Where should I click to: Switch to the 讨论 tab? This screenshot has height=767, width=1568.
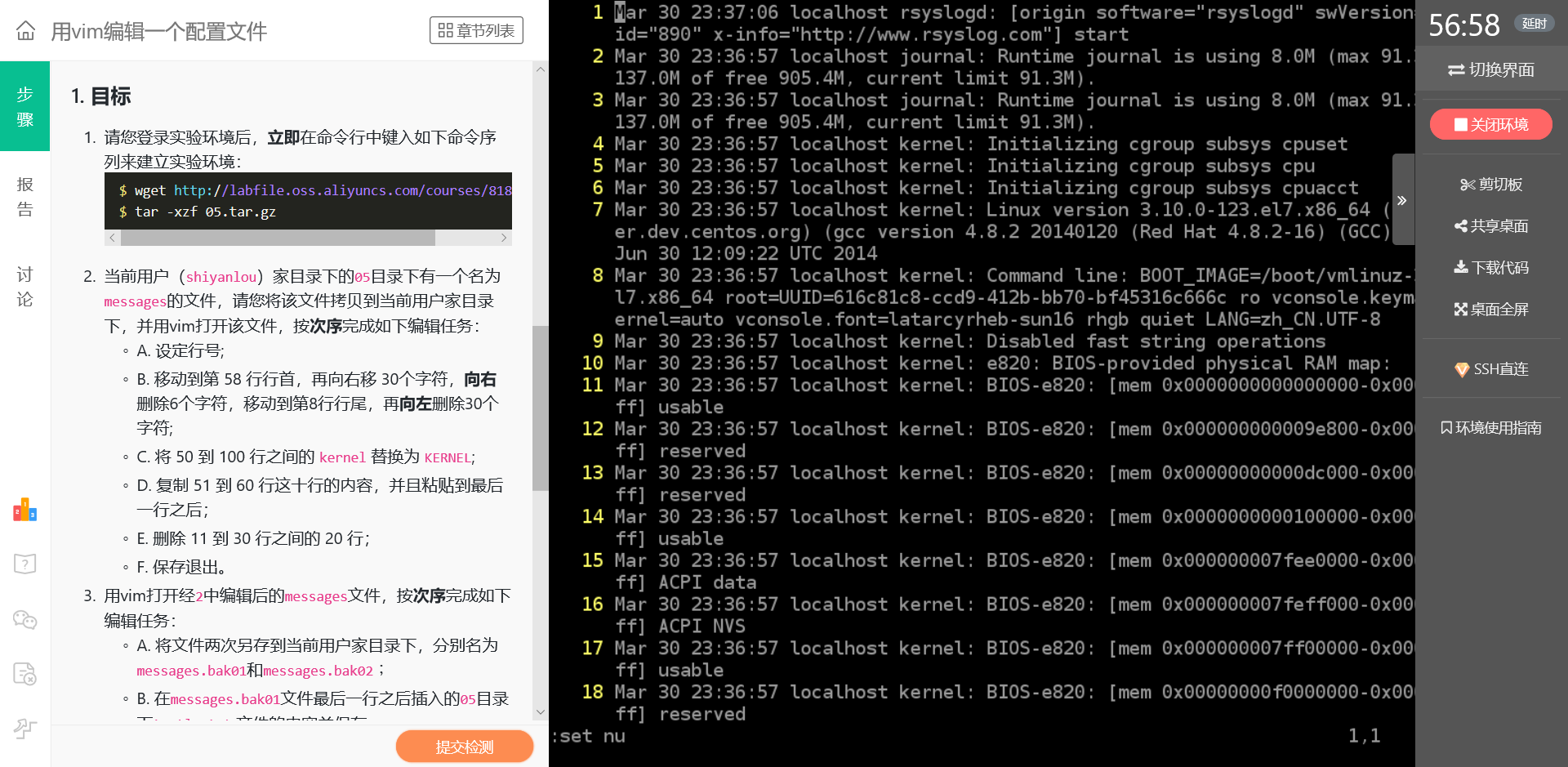(24, 287)
